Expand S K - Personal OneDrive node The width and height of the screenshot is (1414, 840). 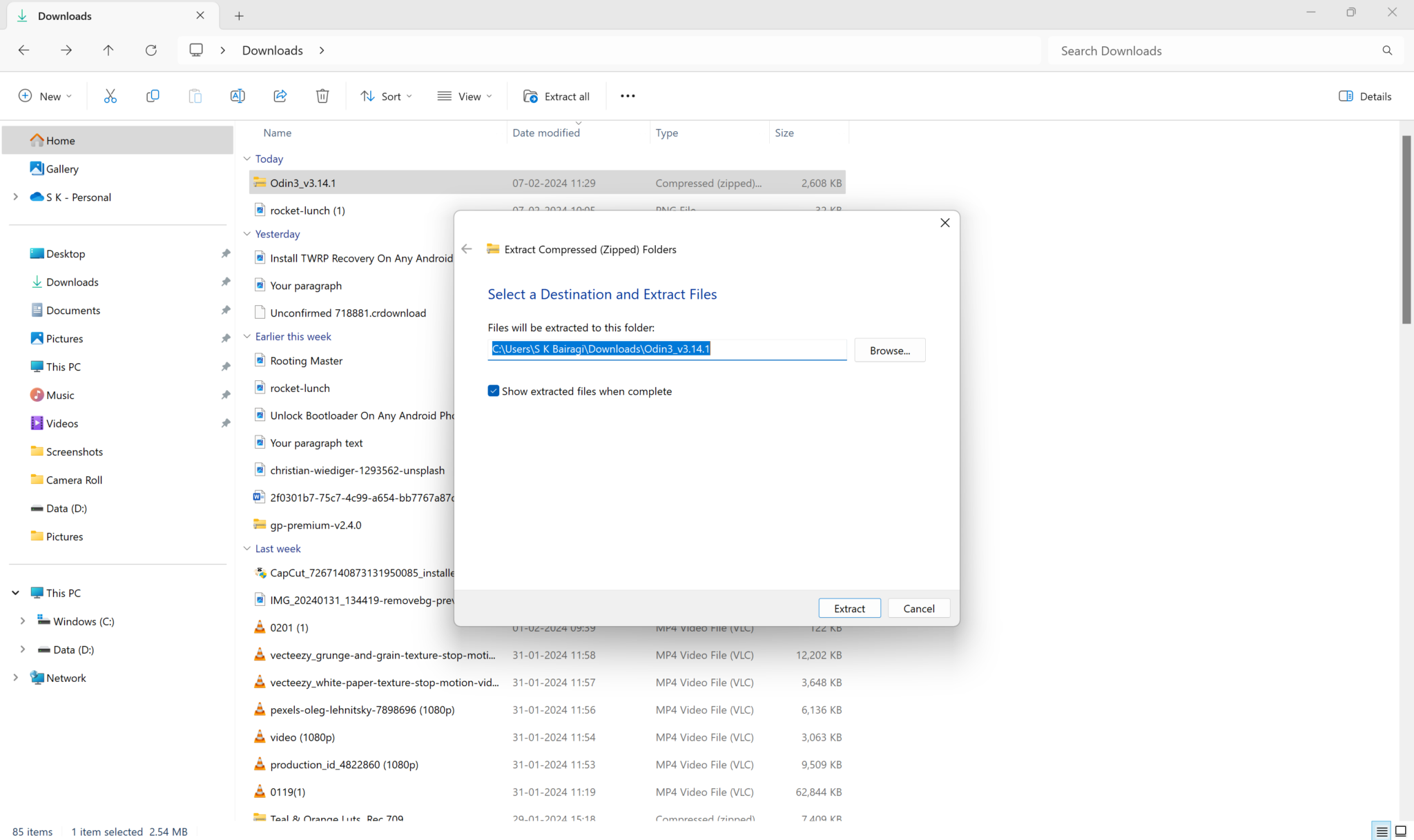tap(15, 197)
